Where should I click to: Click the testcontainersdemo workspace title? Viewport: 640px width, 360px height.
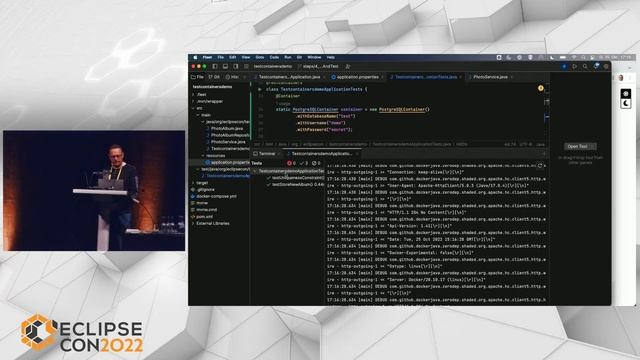coord(273,67)
